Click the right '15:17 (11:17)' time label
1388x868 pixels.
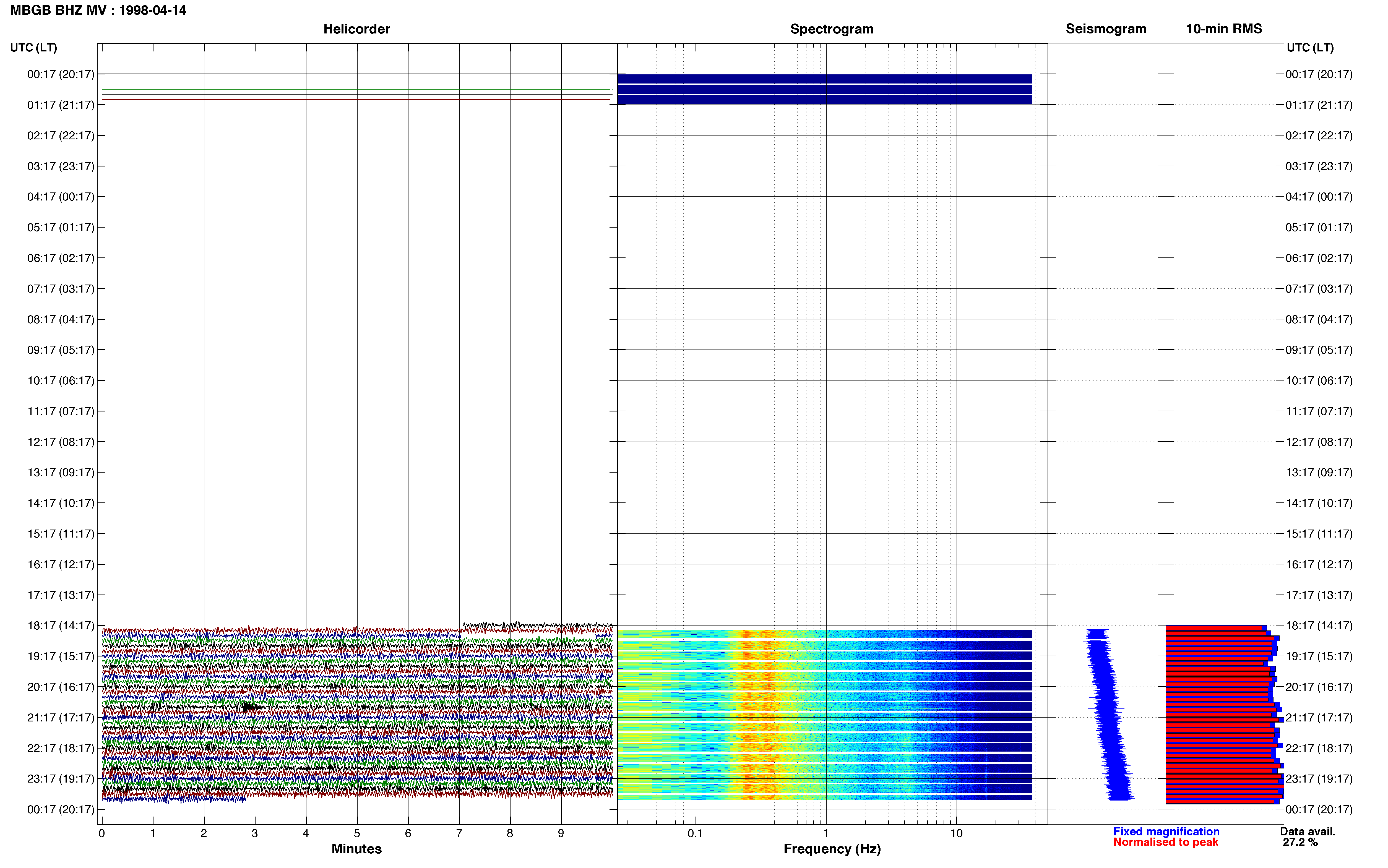1319,534
